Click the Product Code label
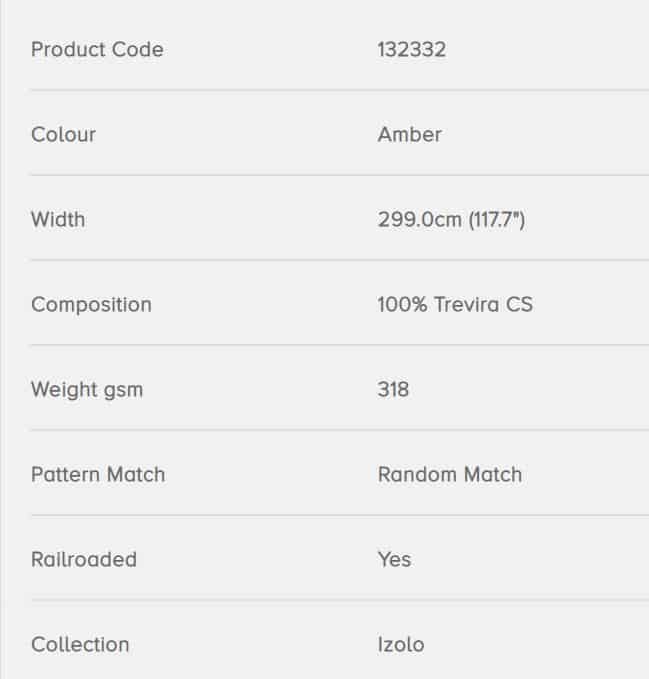Screen dimensions: 649x679 tap(97, 49)
